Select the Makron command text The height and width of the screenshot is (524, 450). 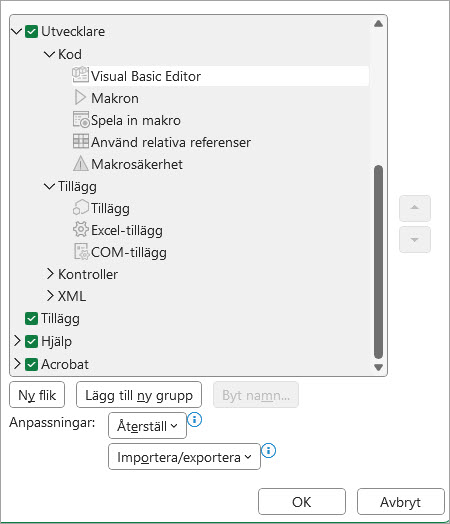[x=115, y=98]
